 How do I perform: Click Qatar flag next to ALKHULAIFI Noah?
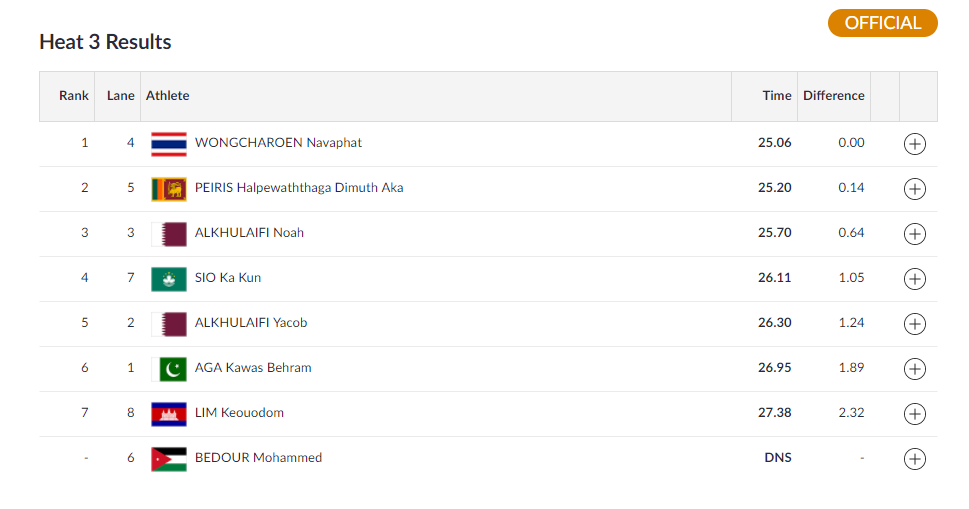click(169, 234)
